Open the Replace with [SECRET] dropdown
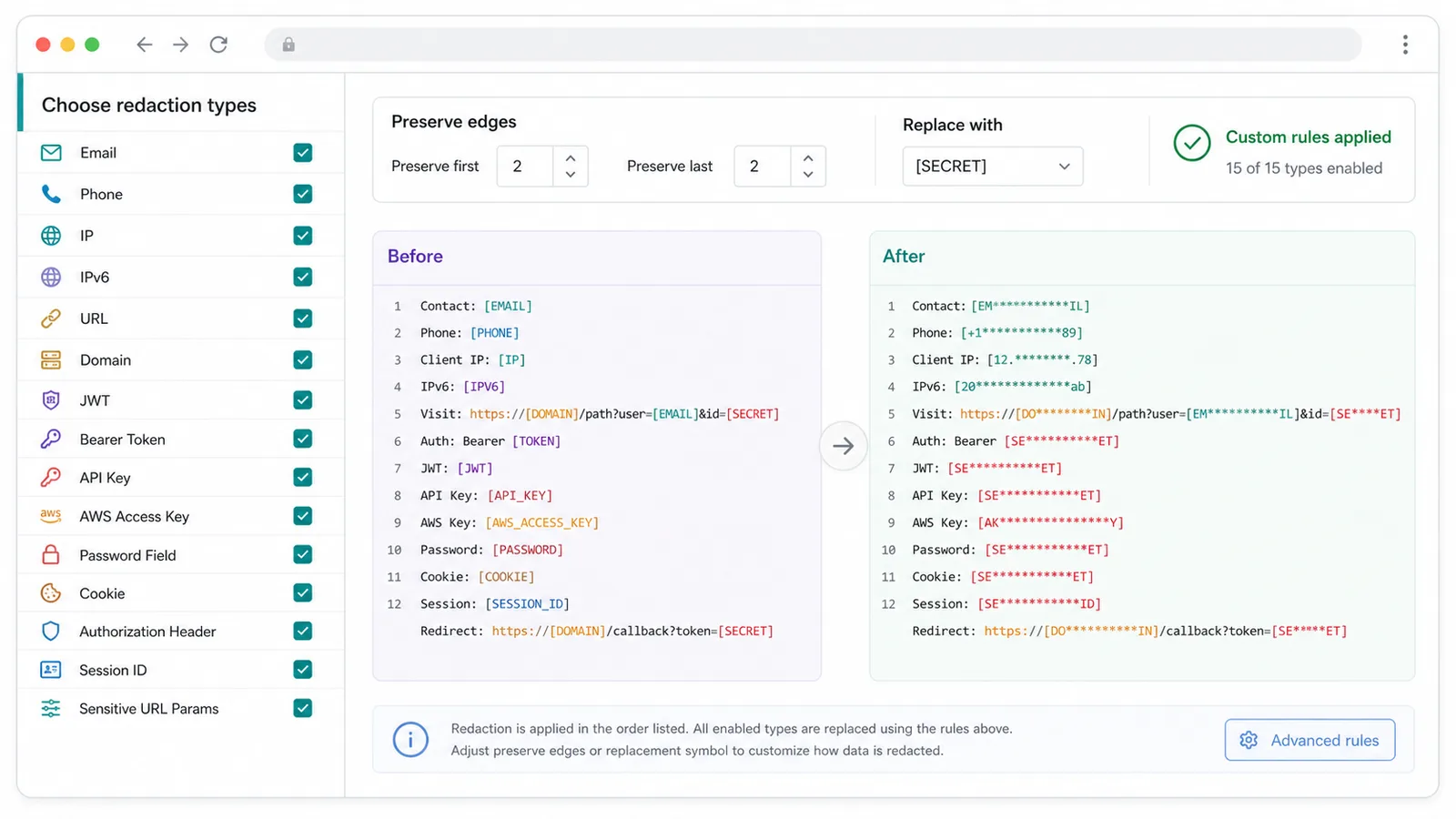Viewport: 1456px width, 819px height. (x=993, y=167)
